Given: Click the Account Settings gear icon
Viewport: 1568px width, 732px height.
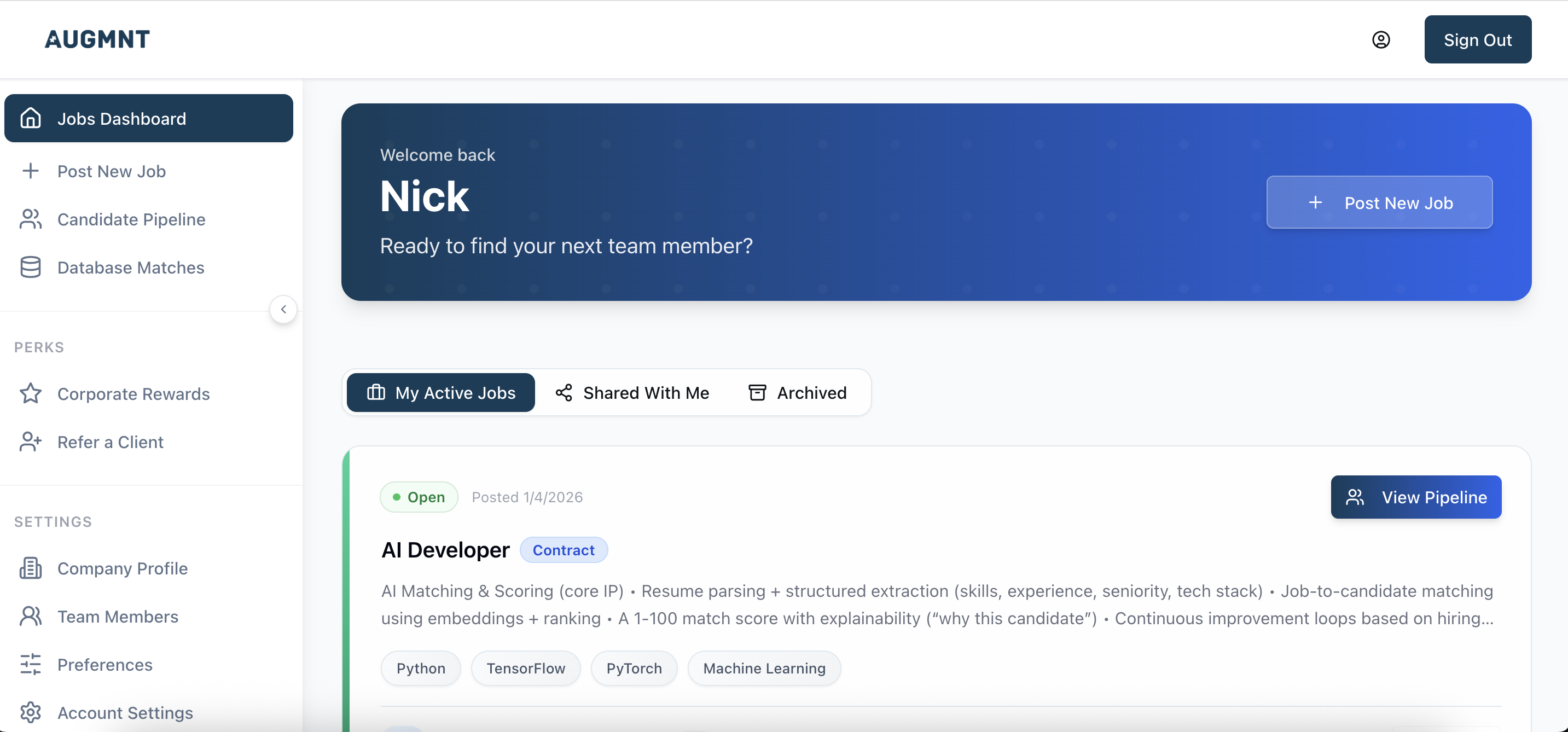Looking at the screenshot, I should point(31,712).
